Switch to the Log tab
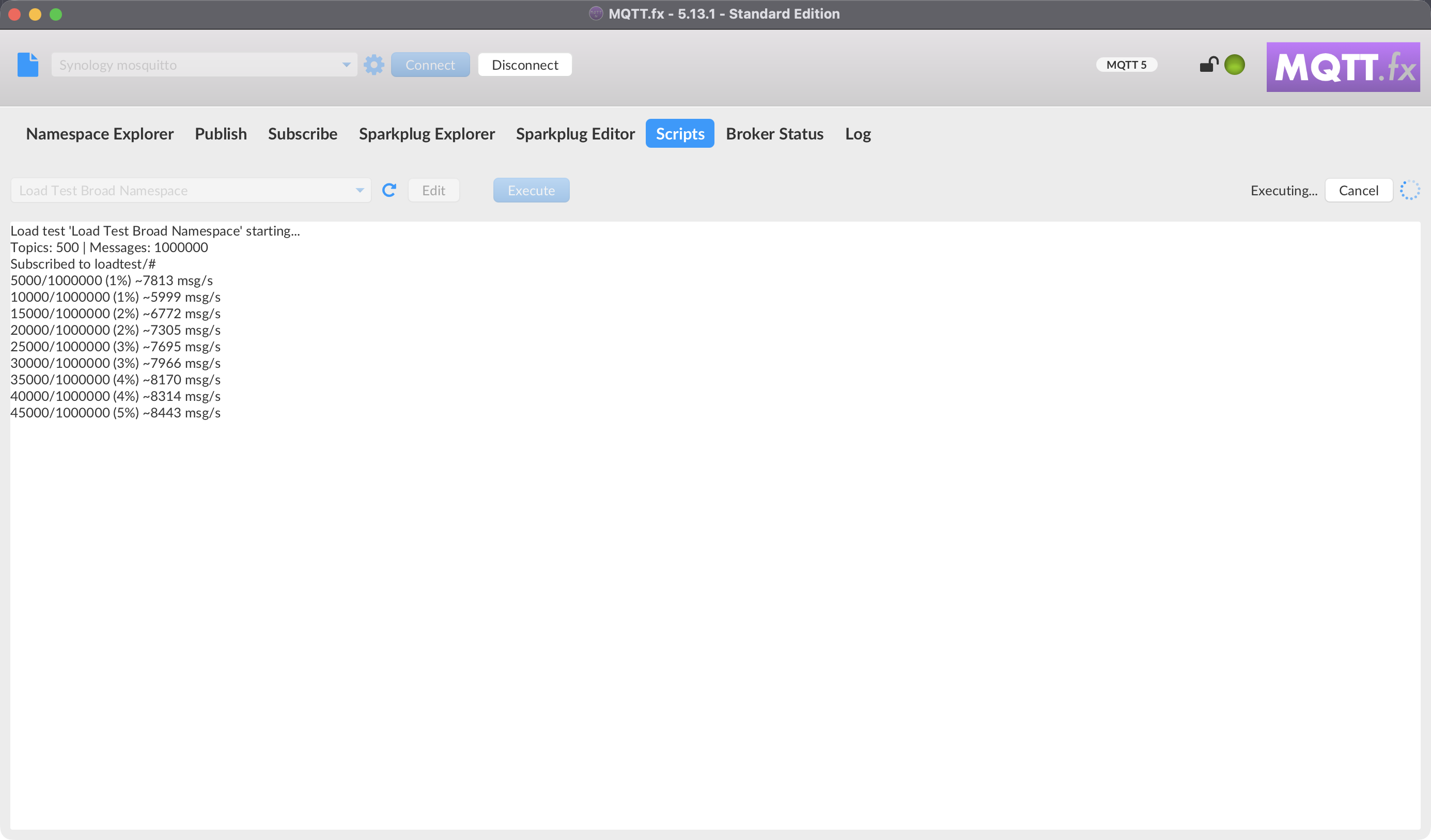The height and width of the screenshot is (840, 1431). (858, 133)
